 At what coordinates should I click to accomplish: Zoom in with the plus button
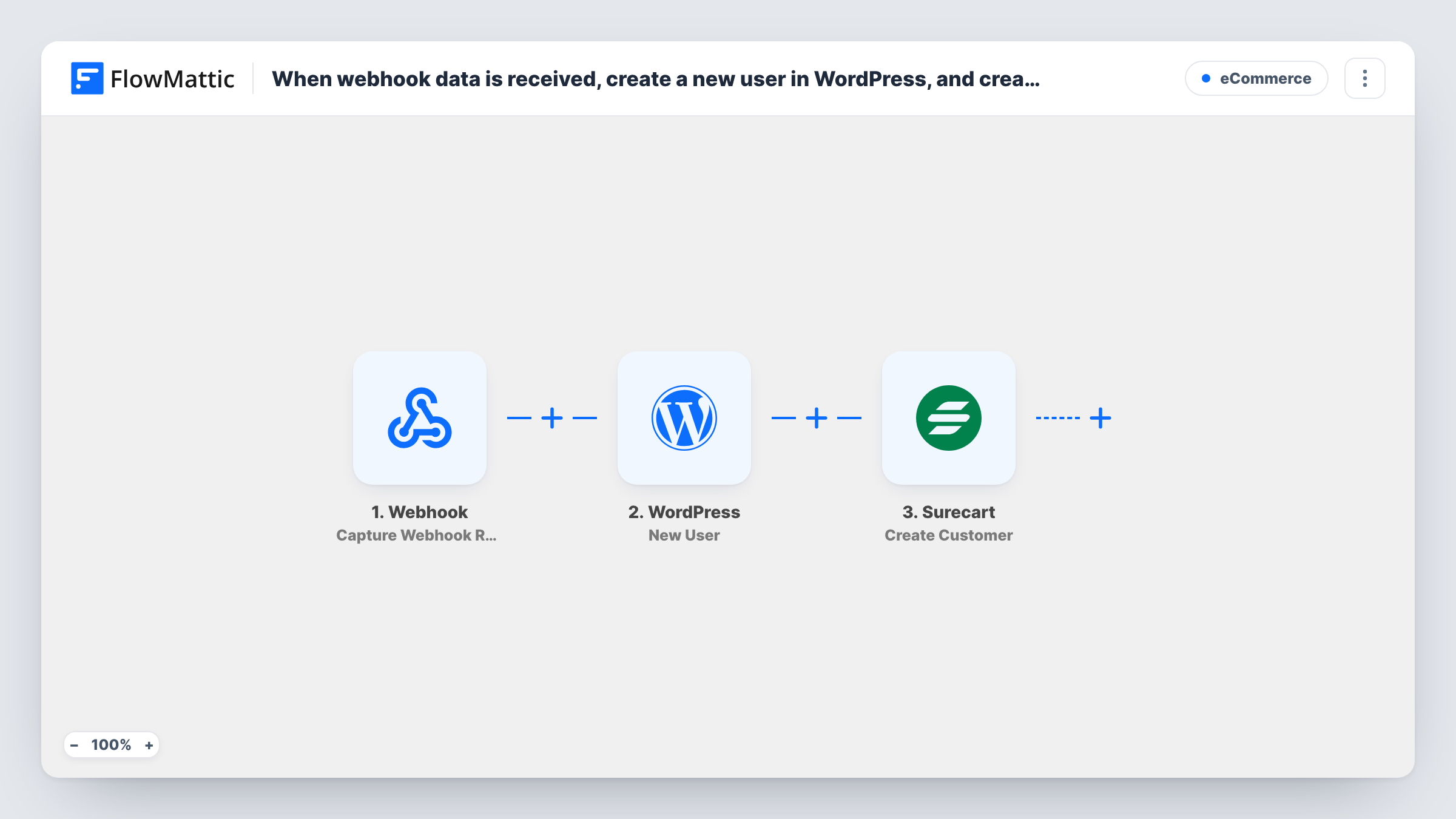pos(149,745)
